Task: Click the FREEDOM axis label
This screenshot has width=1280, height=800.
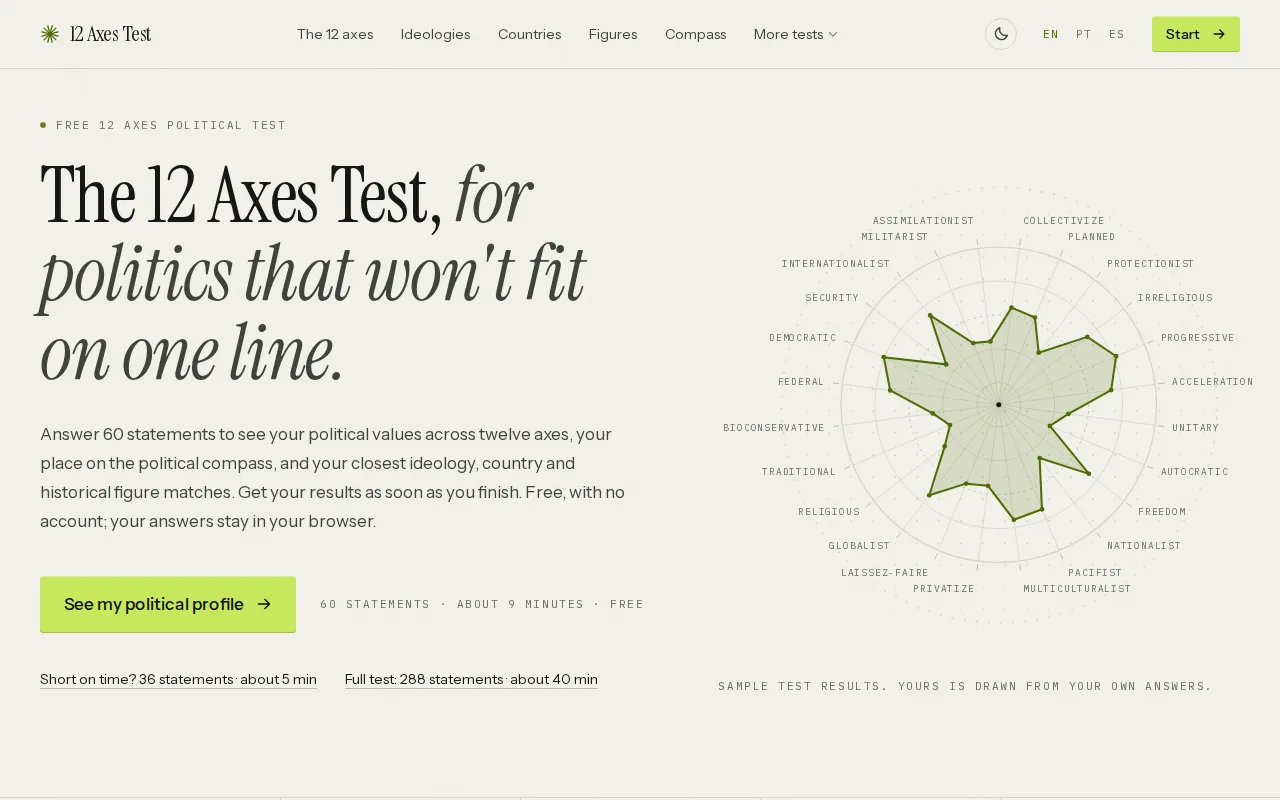Action: click(x=1162, y=512)
